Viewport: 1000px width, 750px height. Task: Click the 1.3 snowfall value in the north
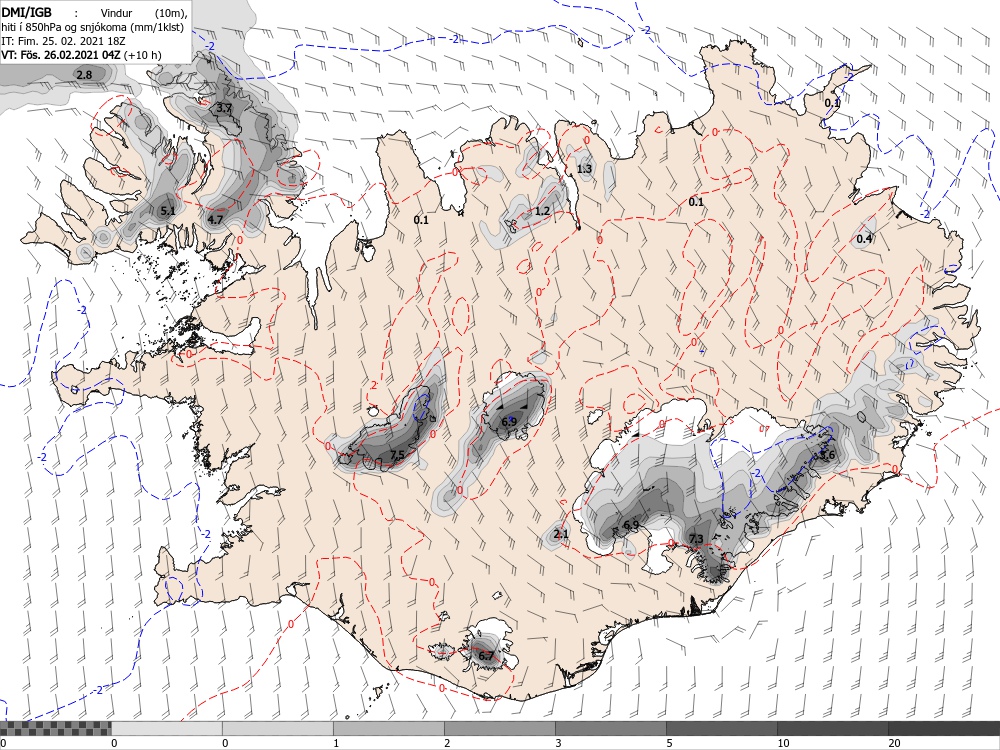tap(584, 169)
